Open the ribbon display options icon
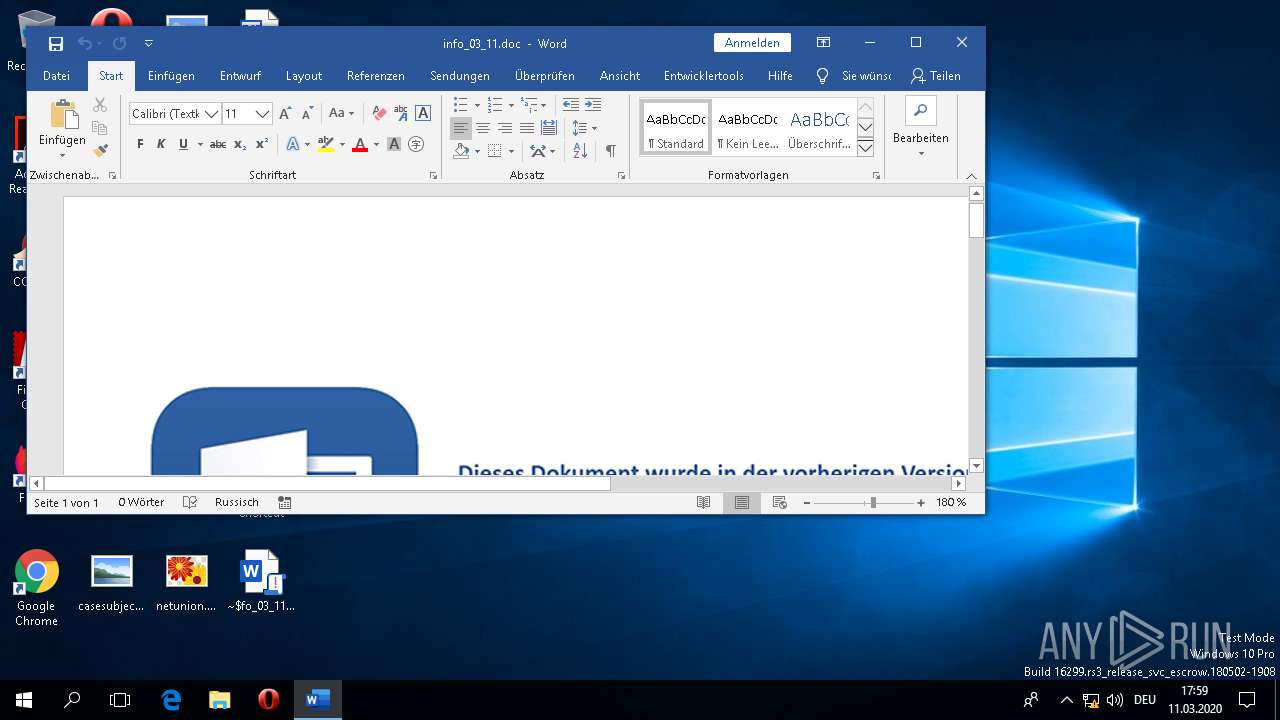The width and height of the screenshot is (1280, 720). pos(823,43)
